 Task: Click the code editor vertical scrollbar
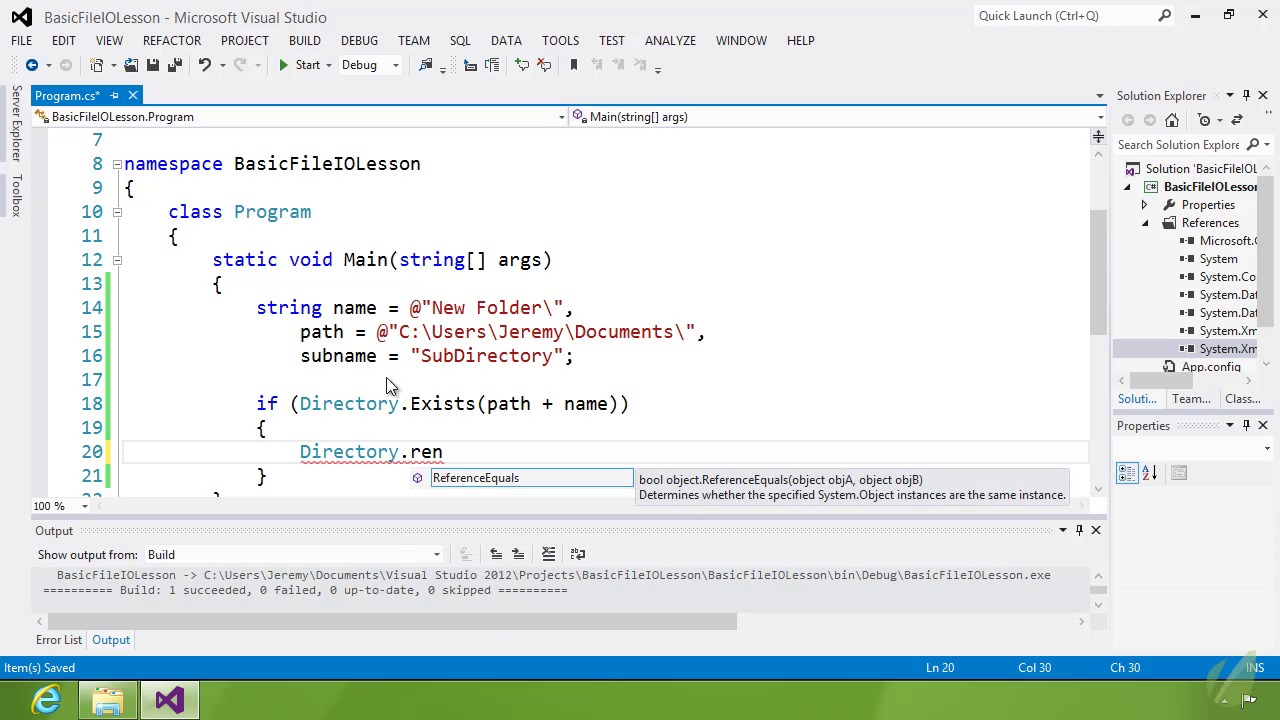point(1098,273)
